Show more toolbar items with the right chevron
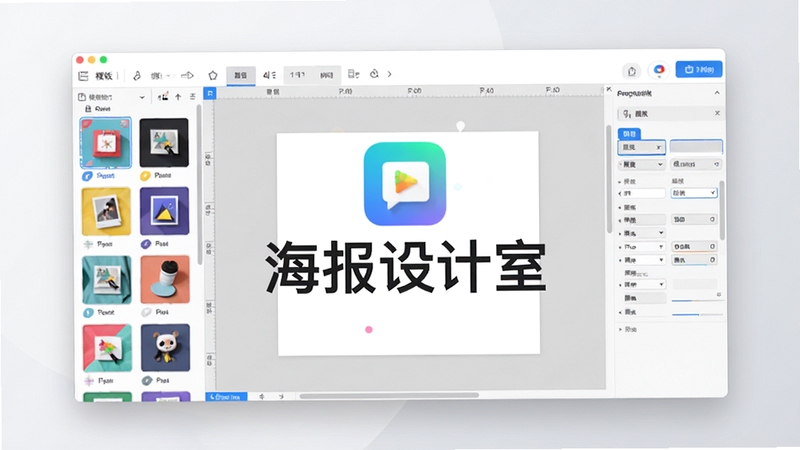 pyautogui.click(x=389, y=74)
